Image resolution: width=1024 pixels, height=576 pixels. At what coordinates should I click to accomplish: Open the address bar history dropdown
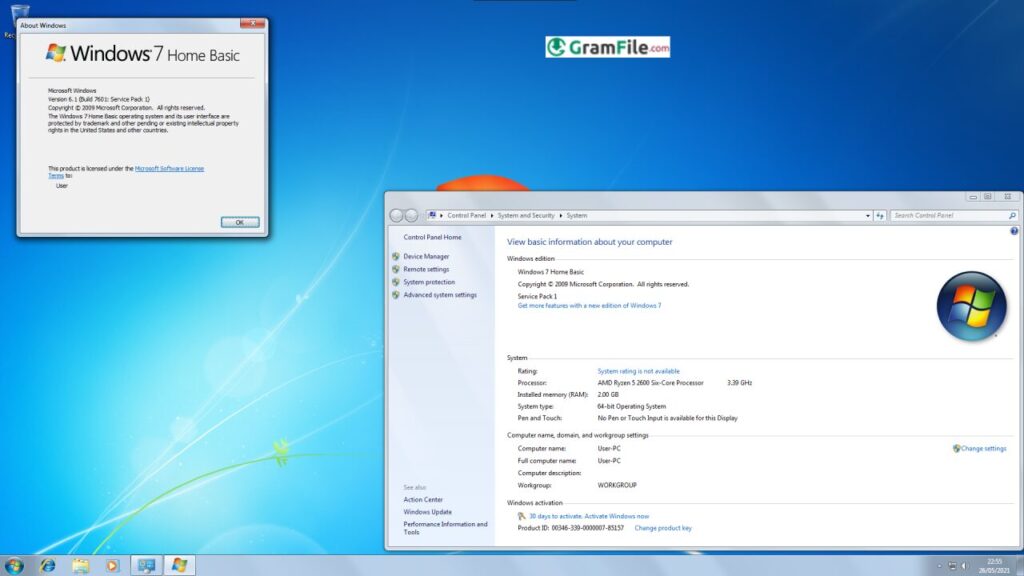pyautogui.click(x=866, y=215)
